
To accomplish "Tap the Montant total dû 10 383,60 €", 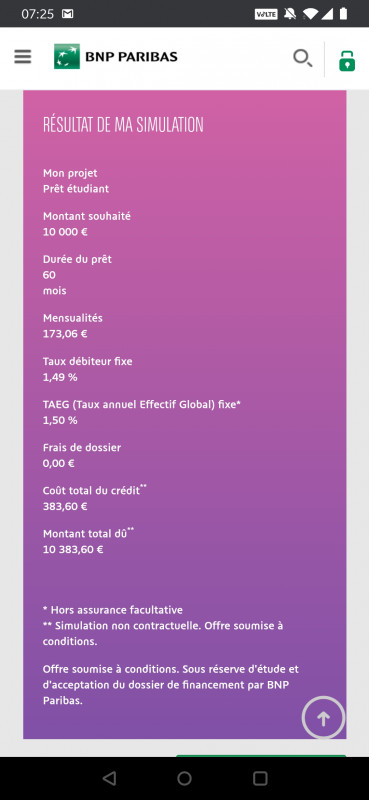I will [73, 550].
